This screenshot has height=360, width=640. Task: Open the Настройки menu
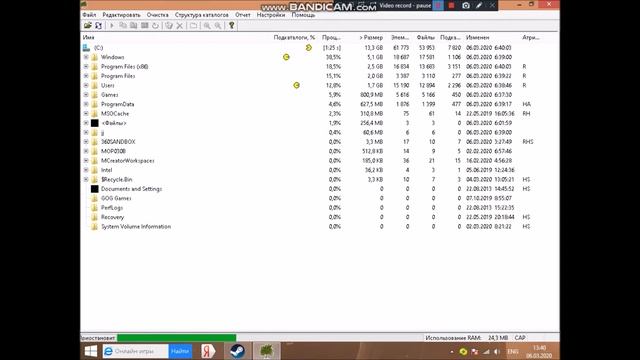pos(271,15)
